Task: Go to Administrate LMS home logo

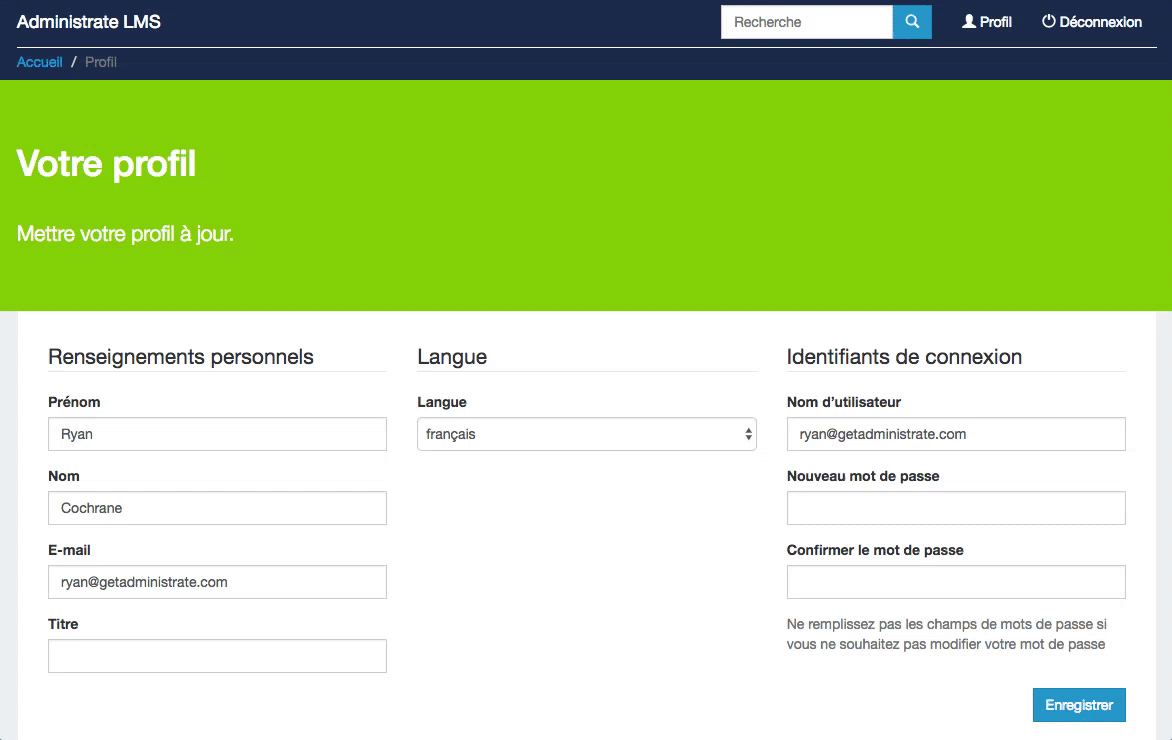Action: [88, 22]
